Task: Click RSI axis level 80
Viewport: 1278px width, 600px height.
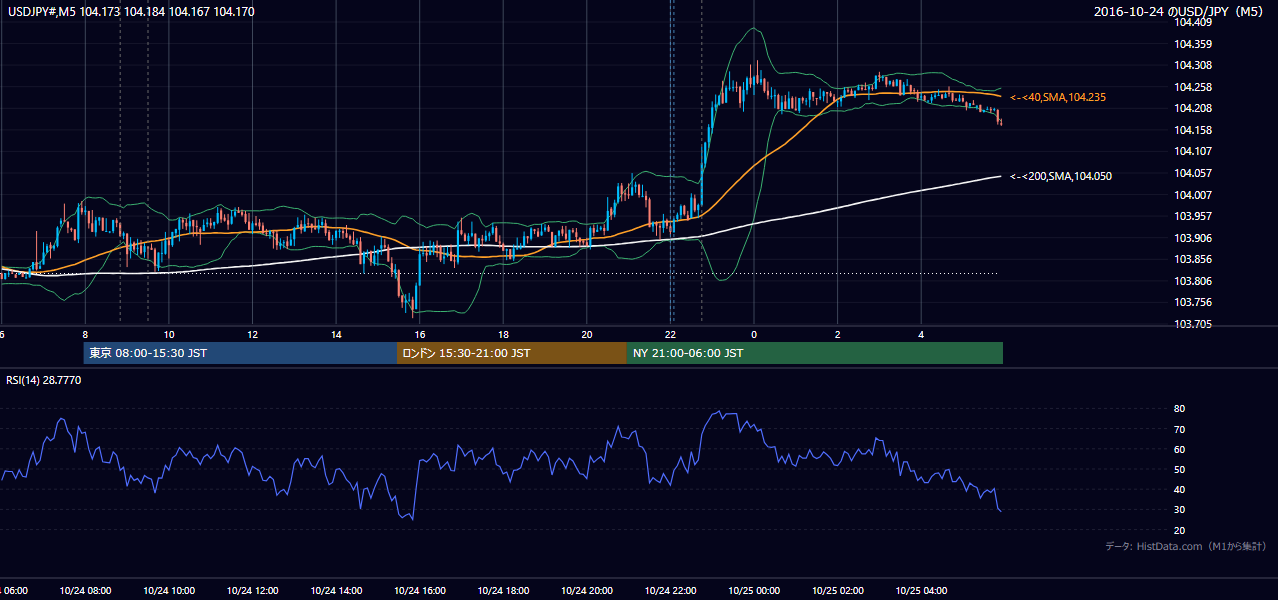Action: click(1180, 409)
